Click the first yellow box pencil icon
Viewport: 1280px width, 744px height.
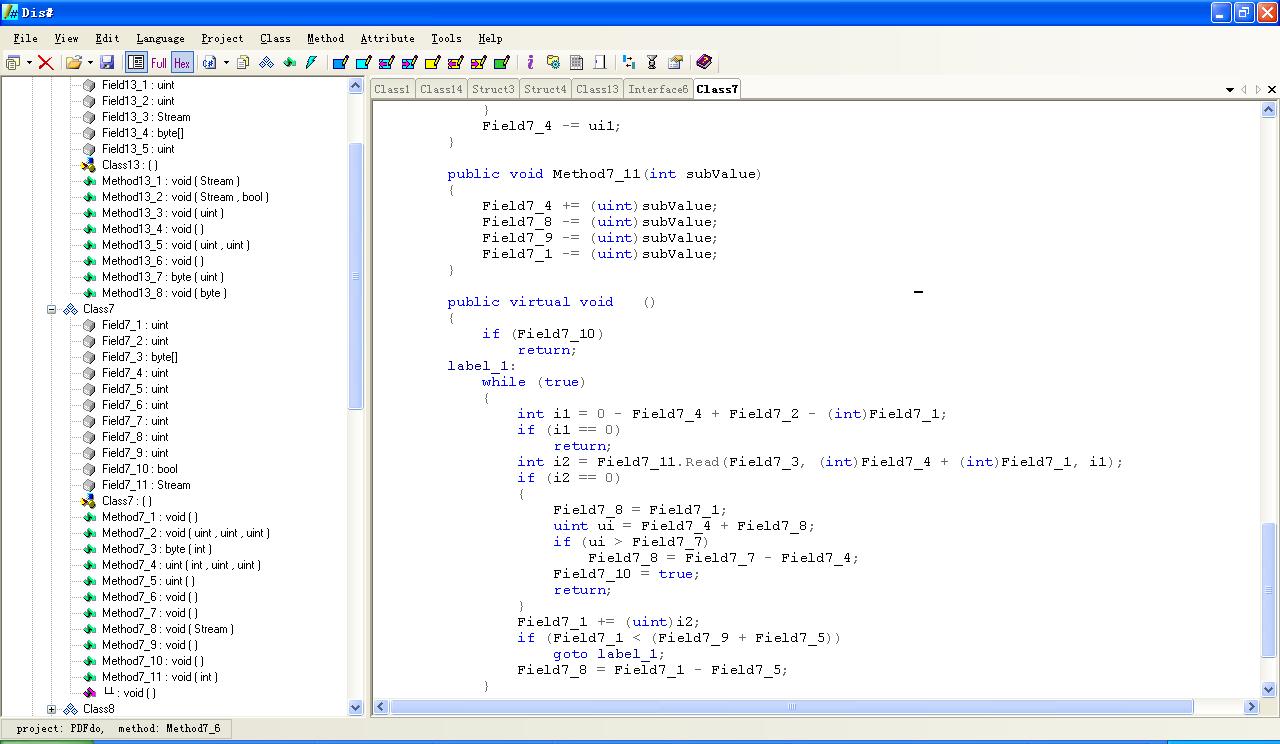pyautogui.click(x=432, y=63)
